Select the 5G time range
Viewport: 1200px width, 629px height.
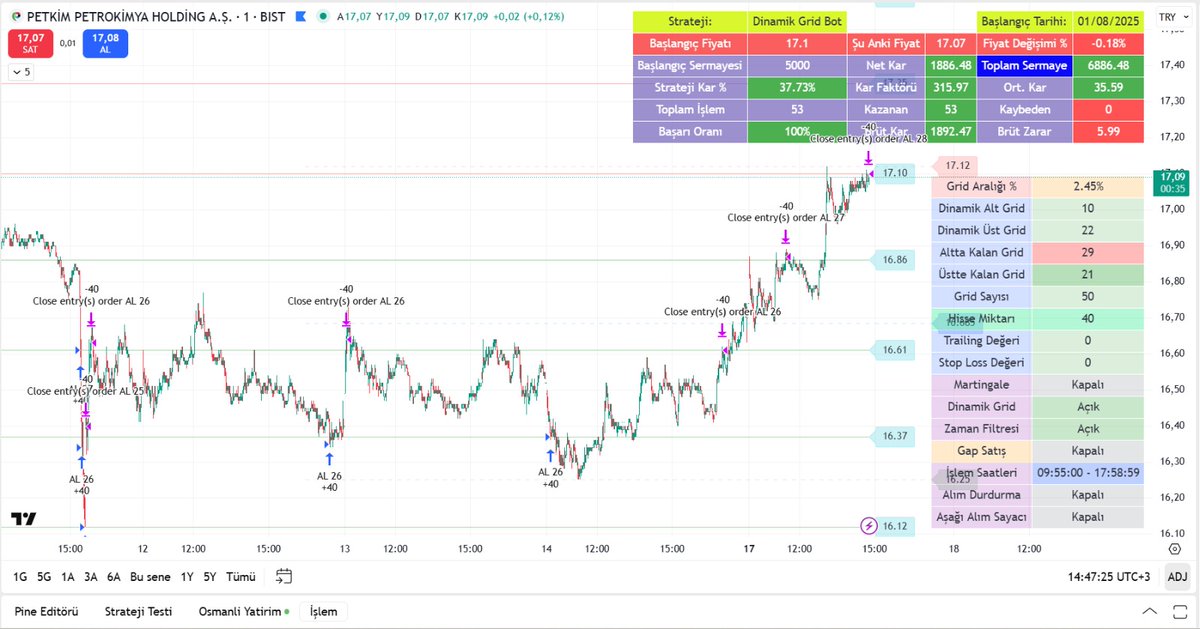pyautogui.click(x=44, y=577)
